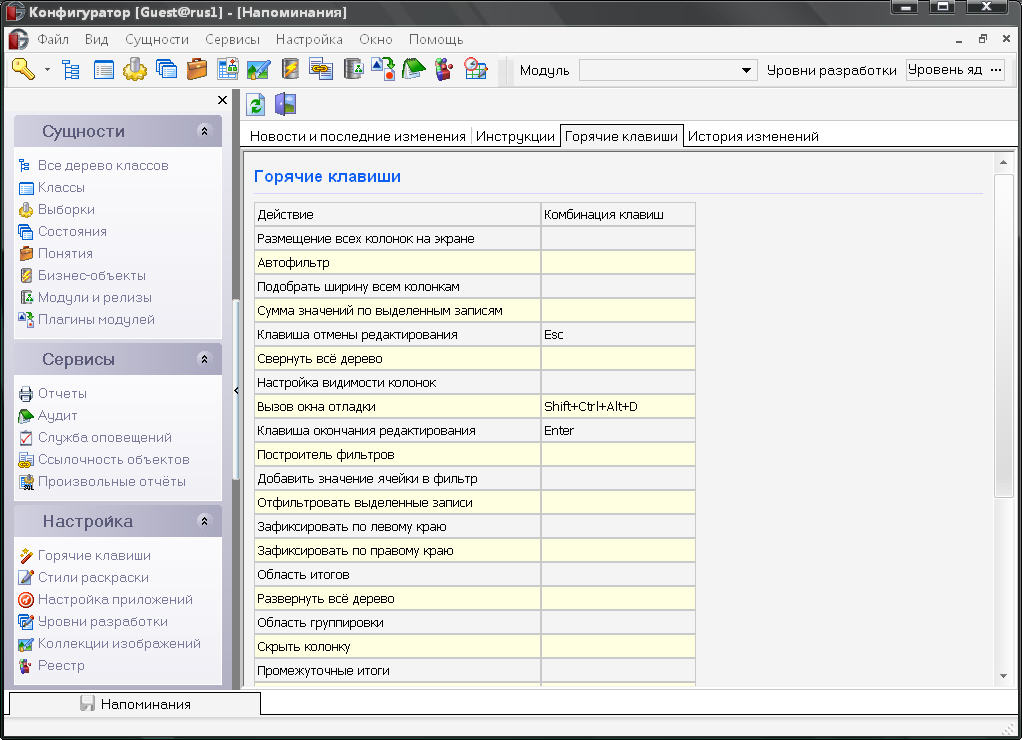Click the hotkeys page scroll down arrow

[1003, 676]
